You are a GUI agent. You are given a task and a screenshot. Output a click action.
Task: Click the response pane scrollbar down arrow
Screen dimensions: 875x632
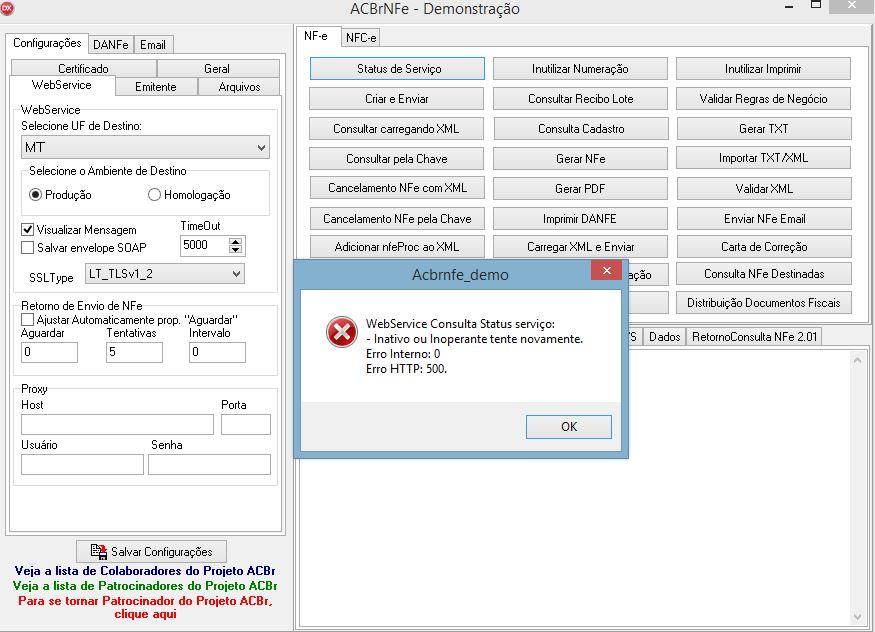pos(857,616)
